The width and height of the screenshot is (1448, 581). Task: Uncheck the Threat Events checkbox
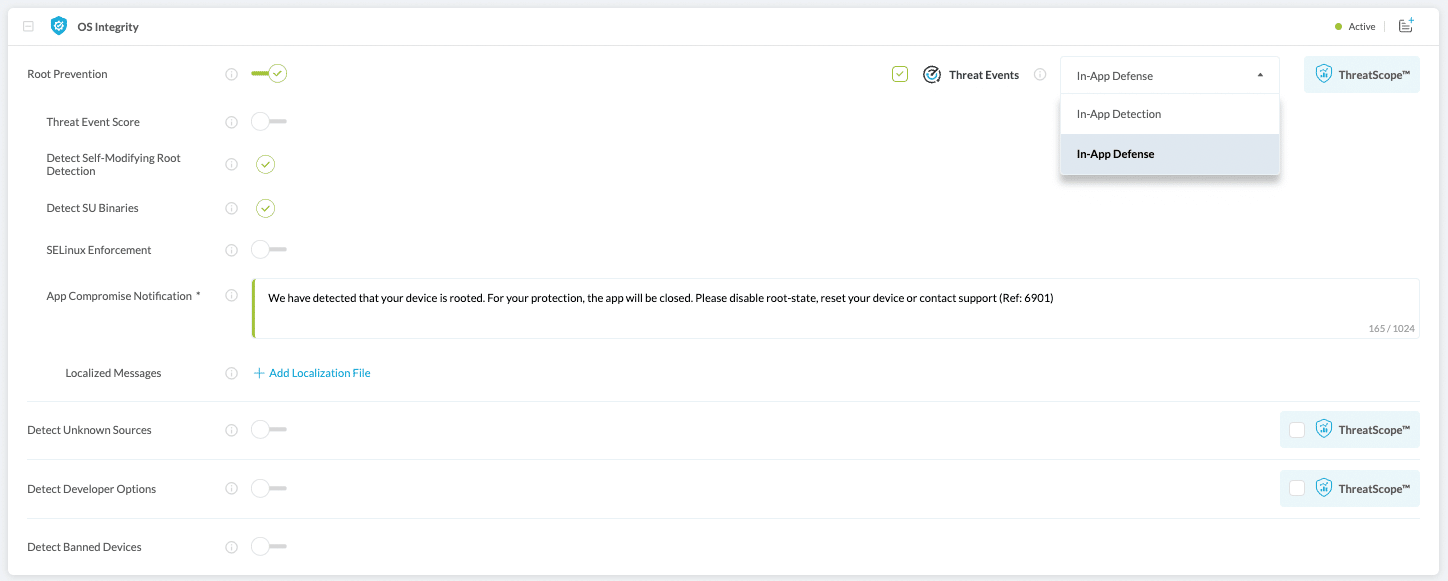(x=900, y=74)
